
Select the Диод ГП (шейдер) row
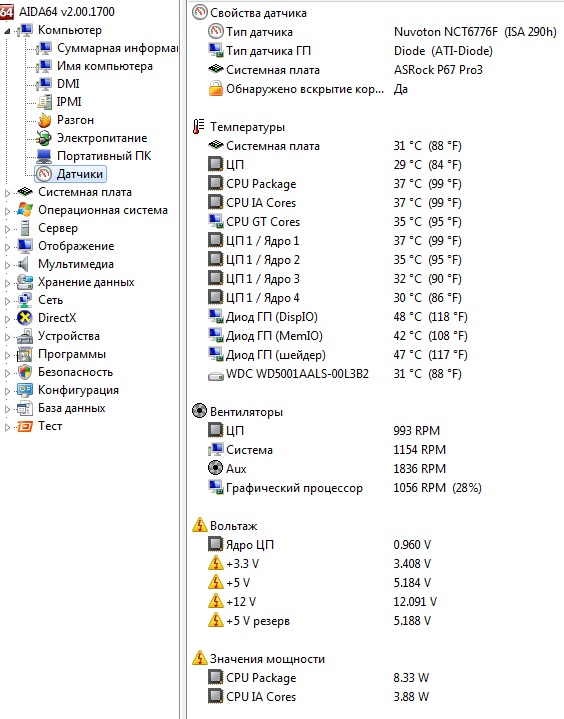point(338,354)
